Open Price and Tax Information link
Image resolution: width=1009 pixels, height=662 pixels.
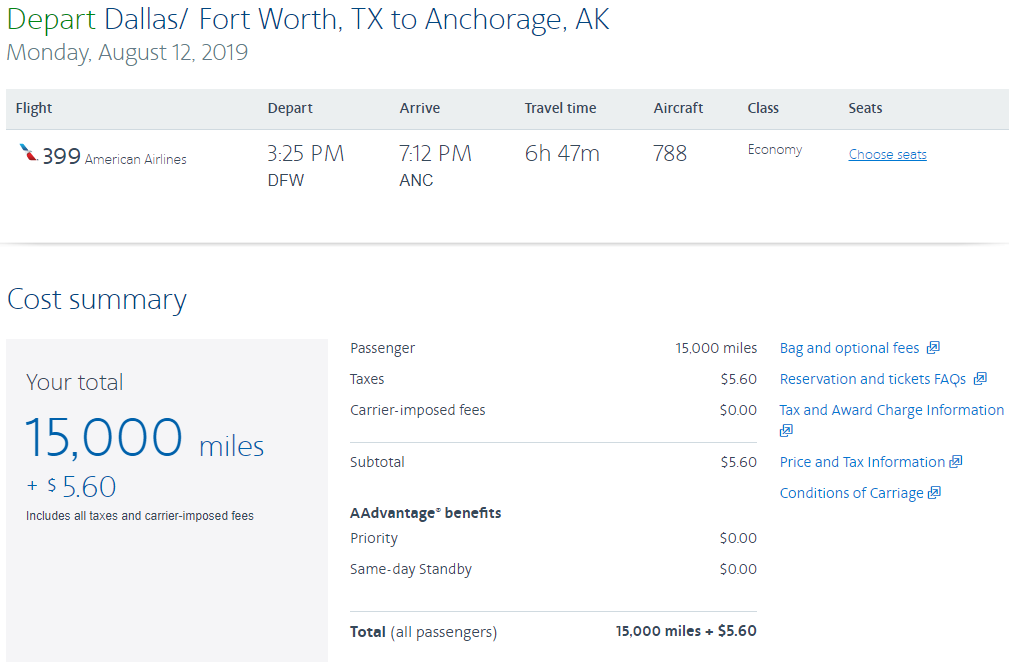(x=862, y=462)
